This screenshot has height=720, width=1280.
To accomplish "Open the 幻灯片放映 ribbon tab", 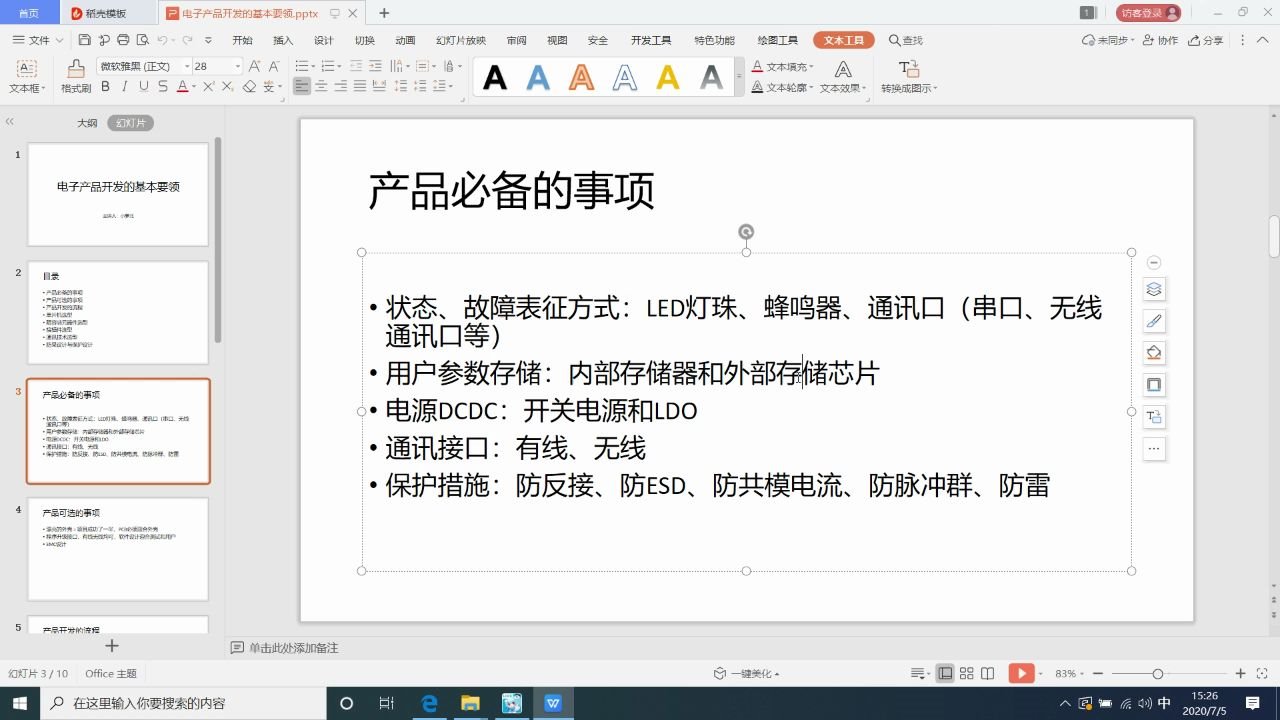I will [461, 40].
